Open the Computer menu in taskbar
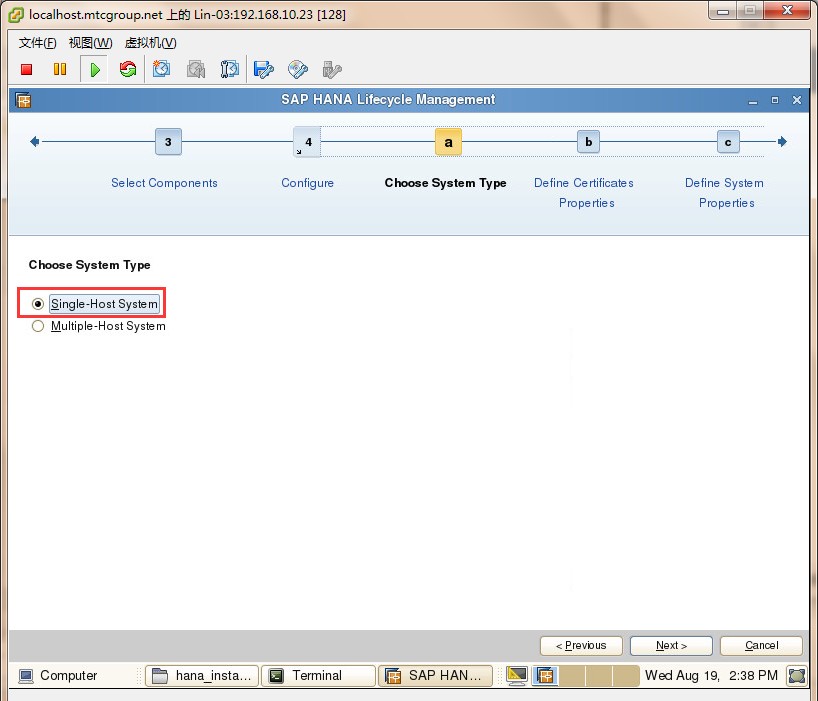 pos(57,676)
